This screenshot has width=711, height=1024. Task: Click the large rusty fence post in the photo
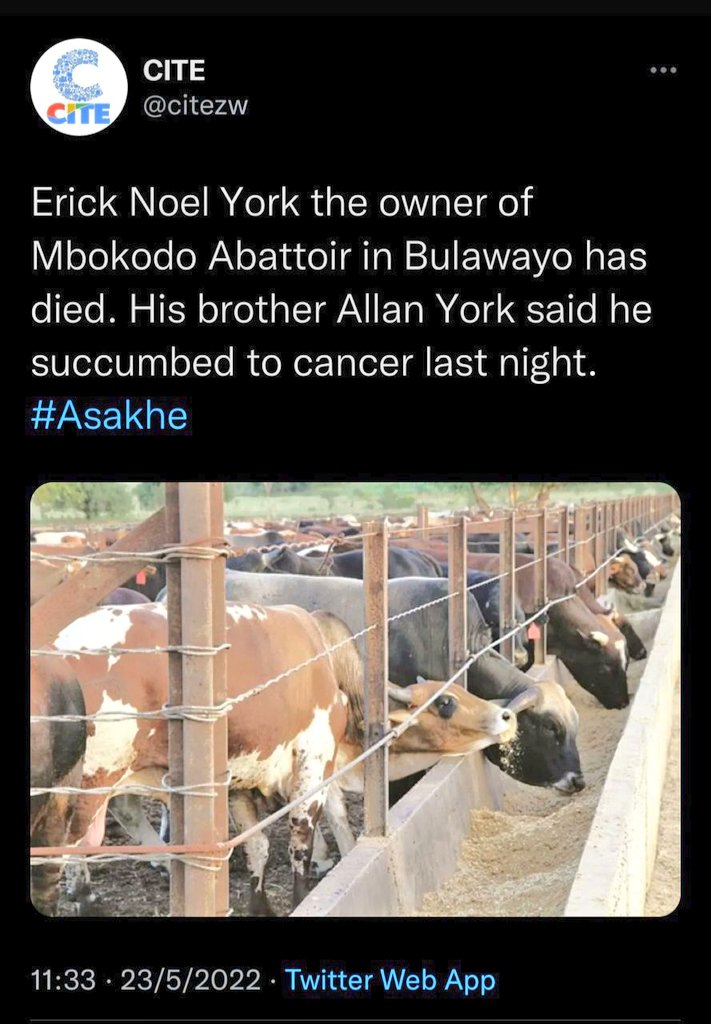tap(196, 699)
